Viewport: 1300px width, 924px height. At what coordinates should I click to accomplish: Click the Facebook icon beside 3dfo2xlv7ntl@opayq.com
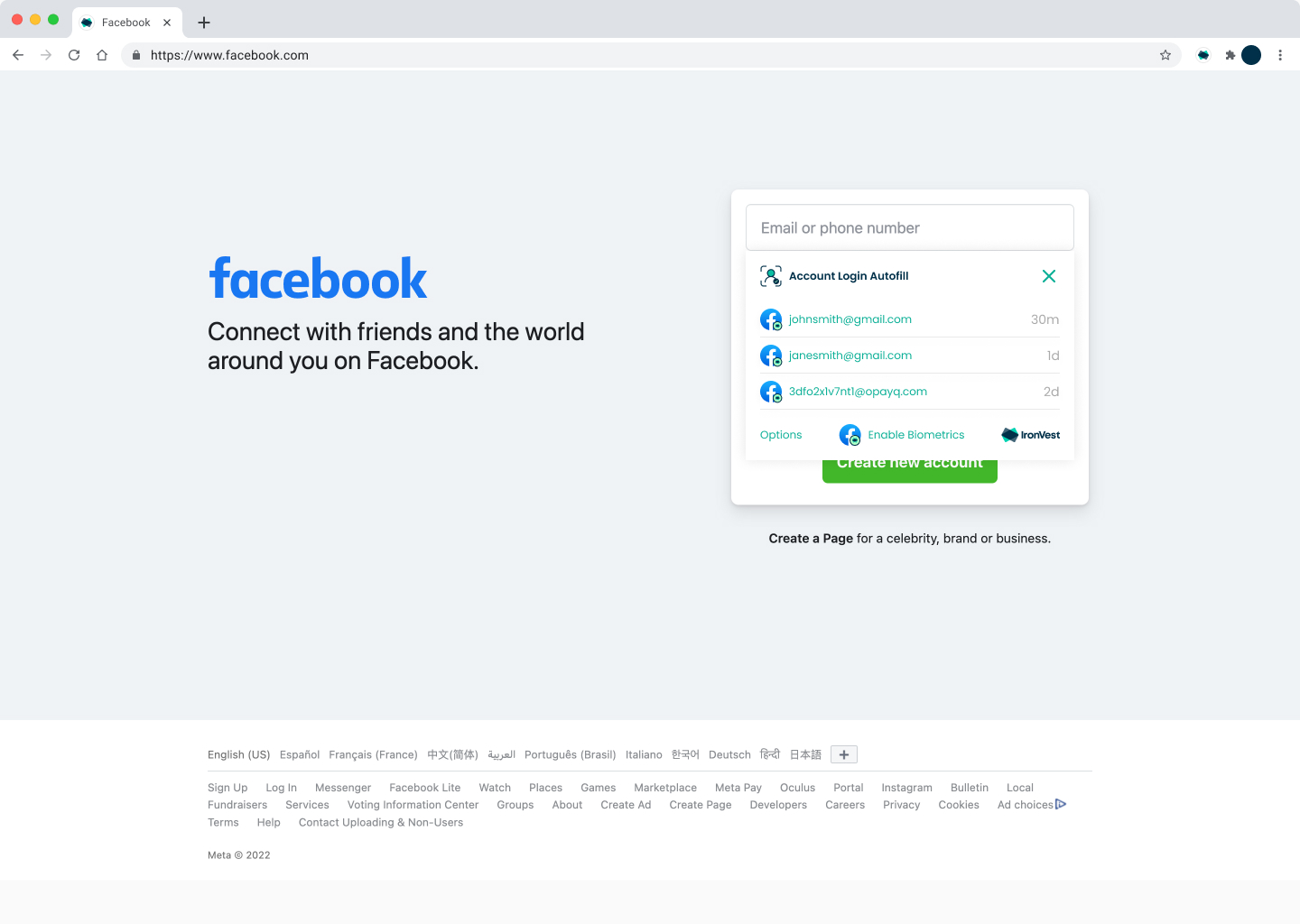771,392
